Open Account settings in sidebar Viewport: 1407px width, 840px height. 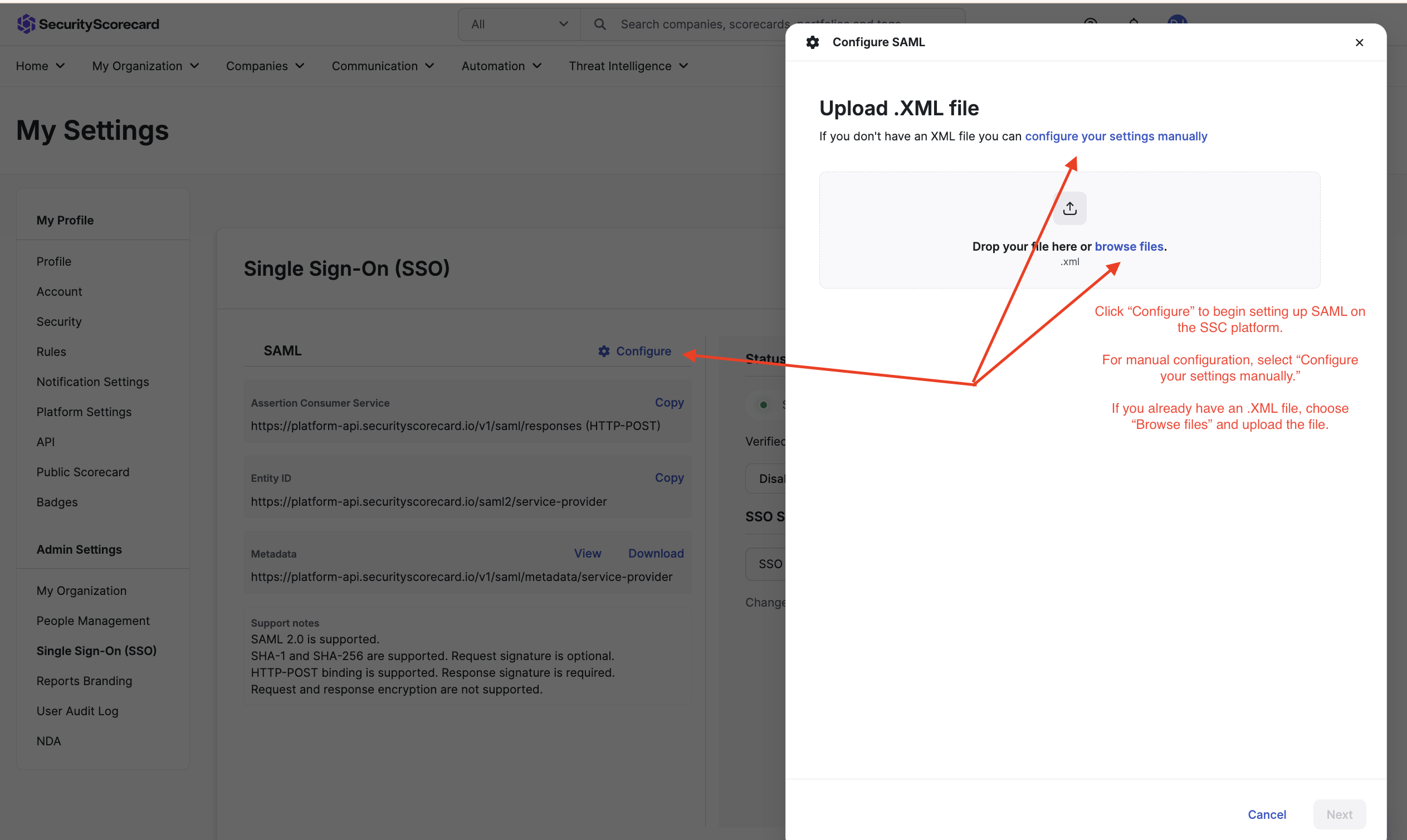(x=60, y=291)
